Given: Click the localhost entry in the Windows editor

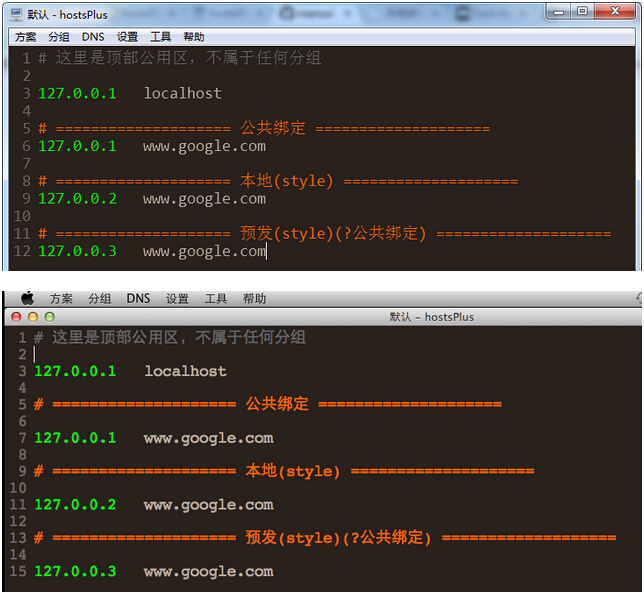Looking at the screenshot, I should point(182,93).
